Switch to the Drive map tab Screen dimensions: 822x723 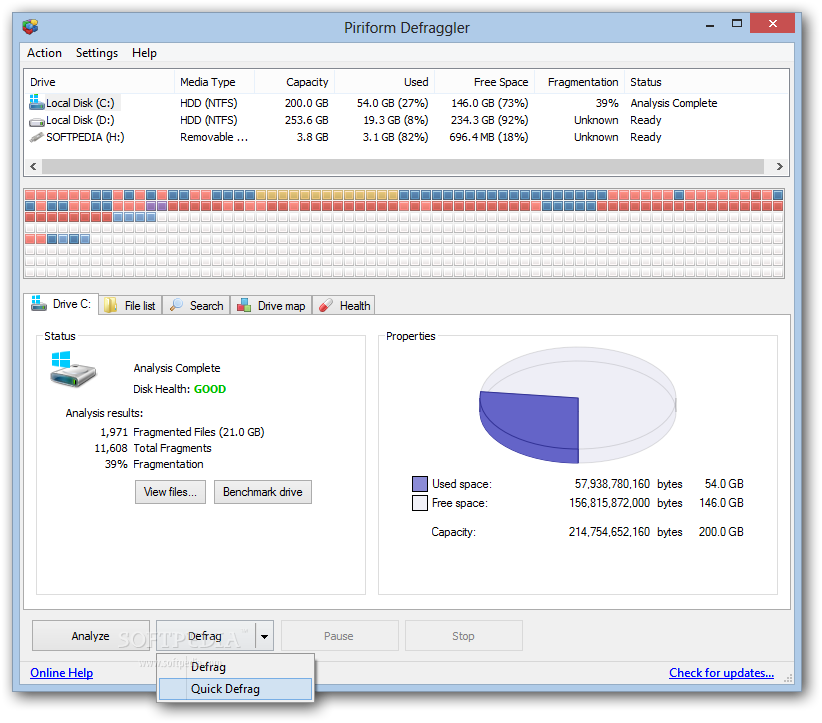(272, 306)
